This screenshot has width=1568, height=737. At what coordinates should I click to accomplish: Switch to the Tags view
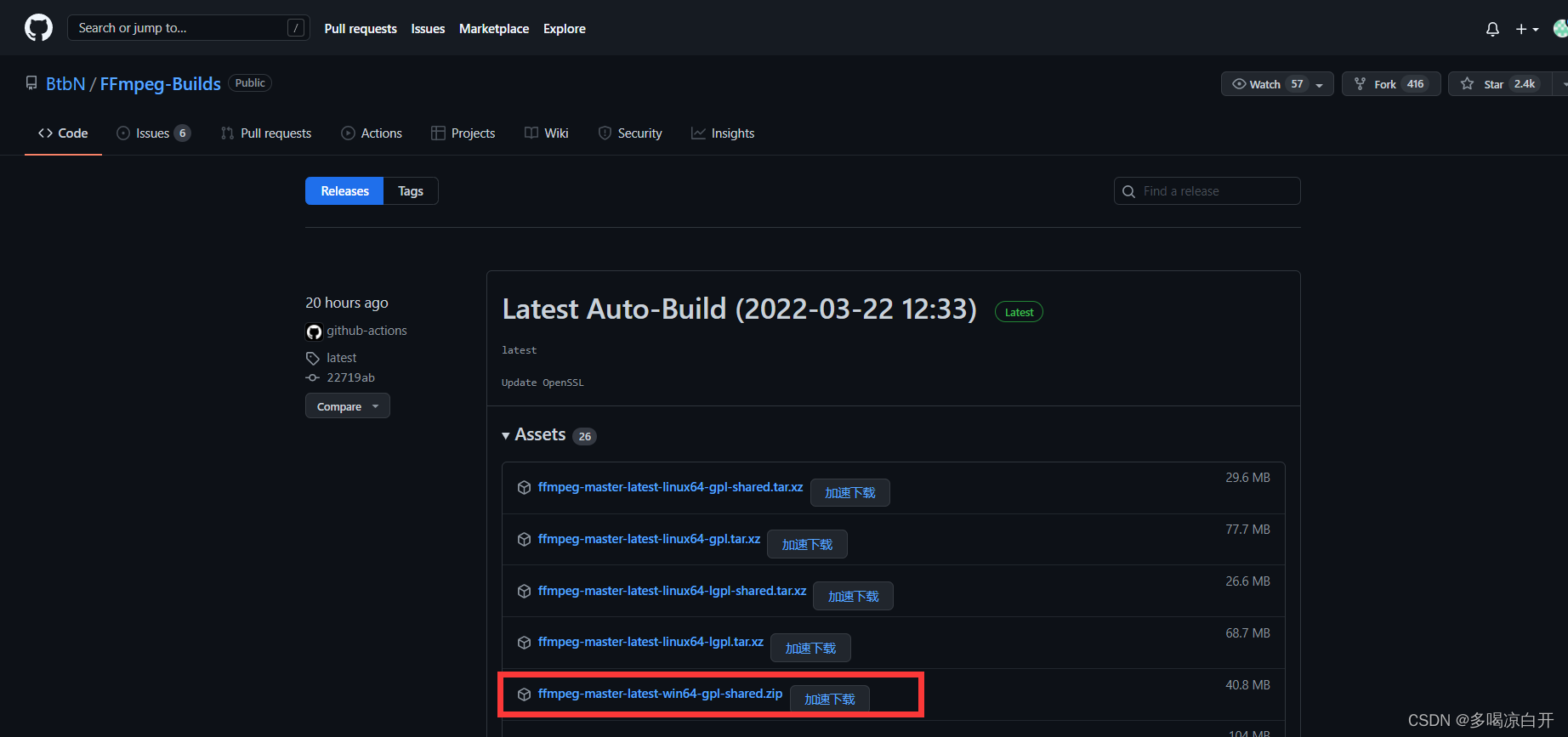411,191
